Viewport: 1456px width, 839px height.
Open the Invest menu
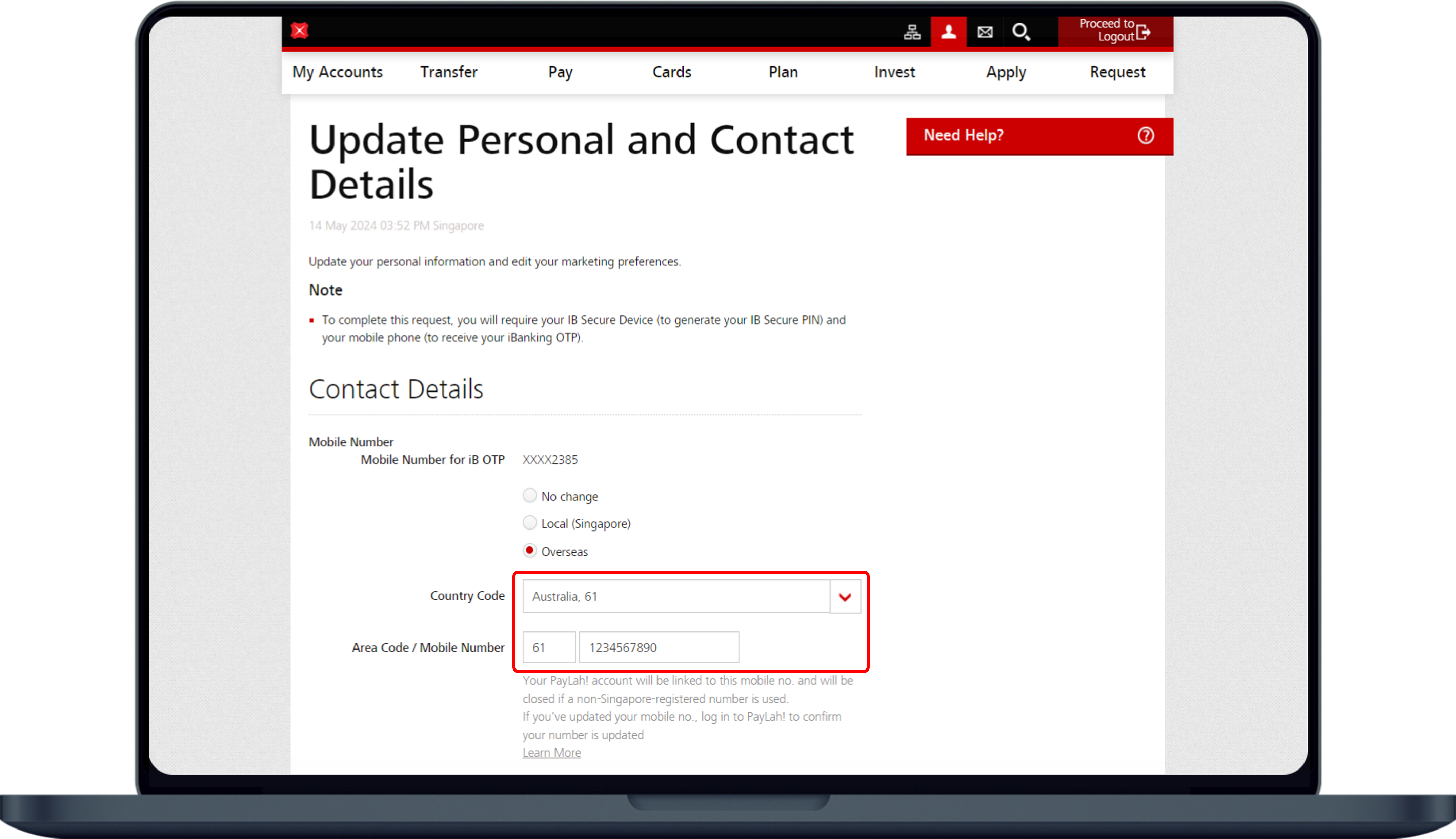pos(894,72)
